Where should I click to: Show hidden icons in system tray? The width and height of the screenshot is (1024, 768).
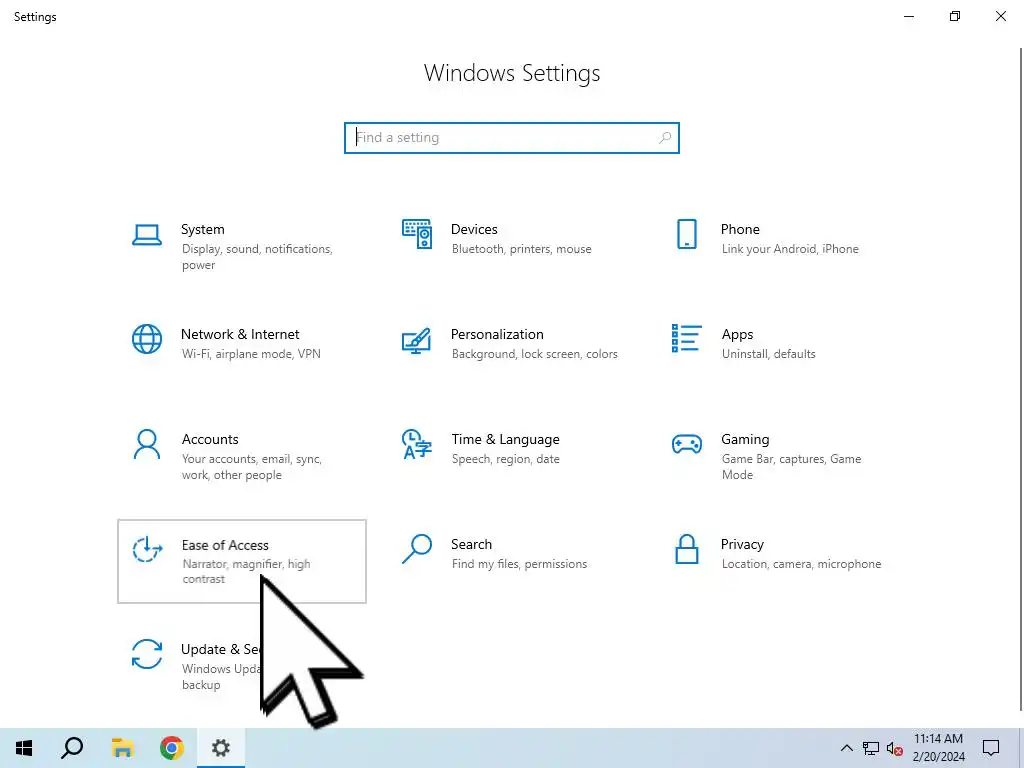click(846, 748)
